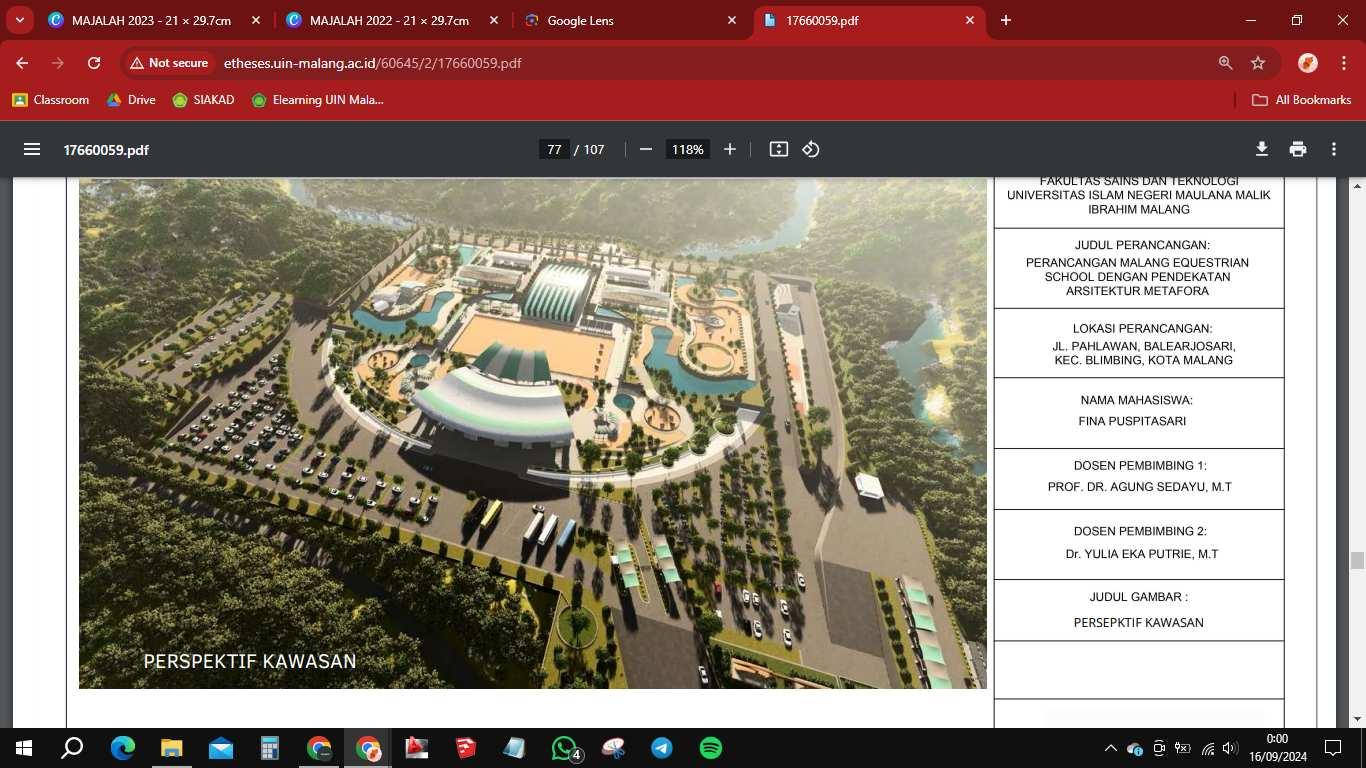
Task: Click the scrollbar down arrow
Action: (1357, 719)
